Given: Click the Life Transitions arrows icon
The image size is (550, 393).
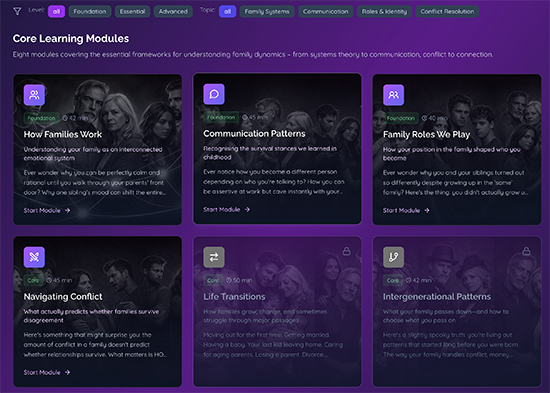Looking at the screenshot, I should (x=214, y=257).
